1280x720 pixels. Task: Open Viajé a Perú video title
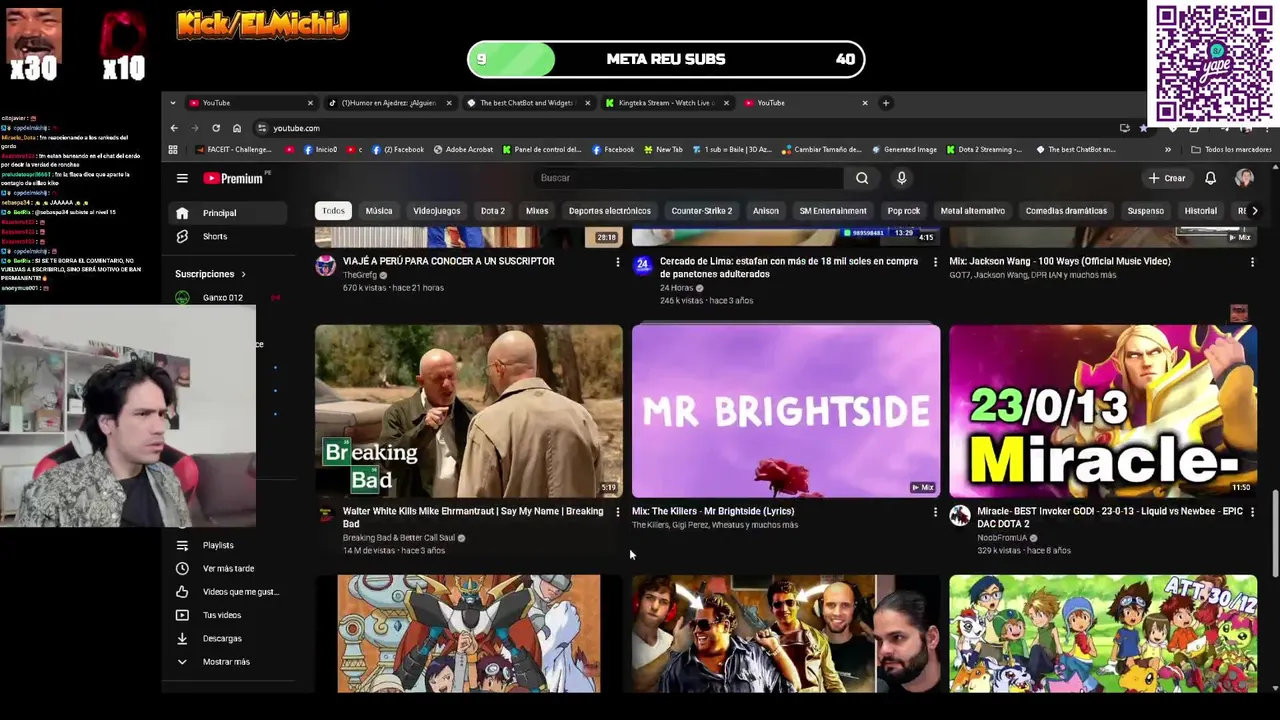point(448,261)
